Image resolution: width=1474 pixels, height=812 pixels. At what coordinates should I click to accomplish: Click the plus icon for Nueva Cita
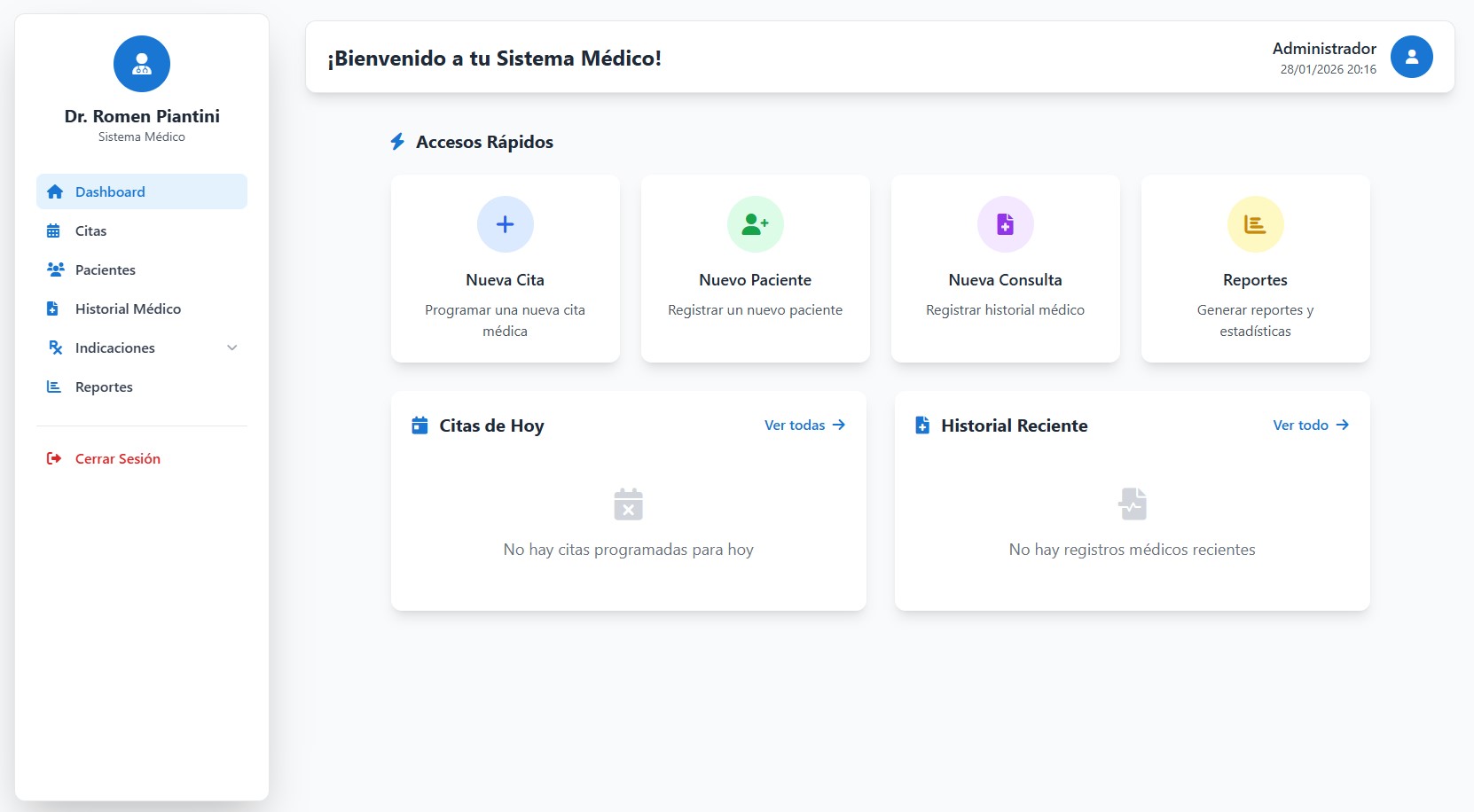[x=506, y=224]
